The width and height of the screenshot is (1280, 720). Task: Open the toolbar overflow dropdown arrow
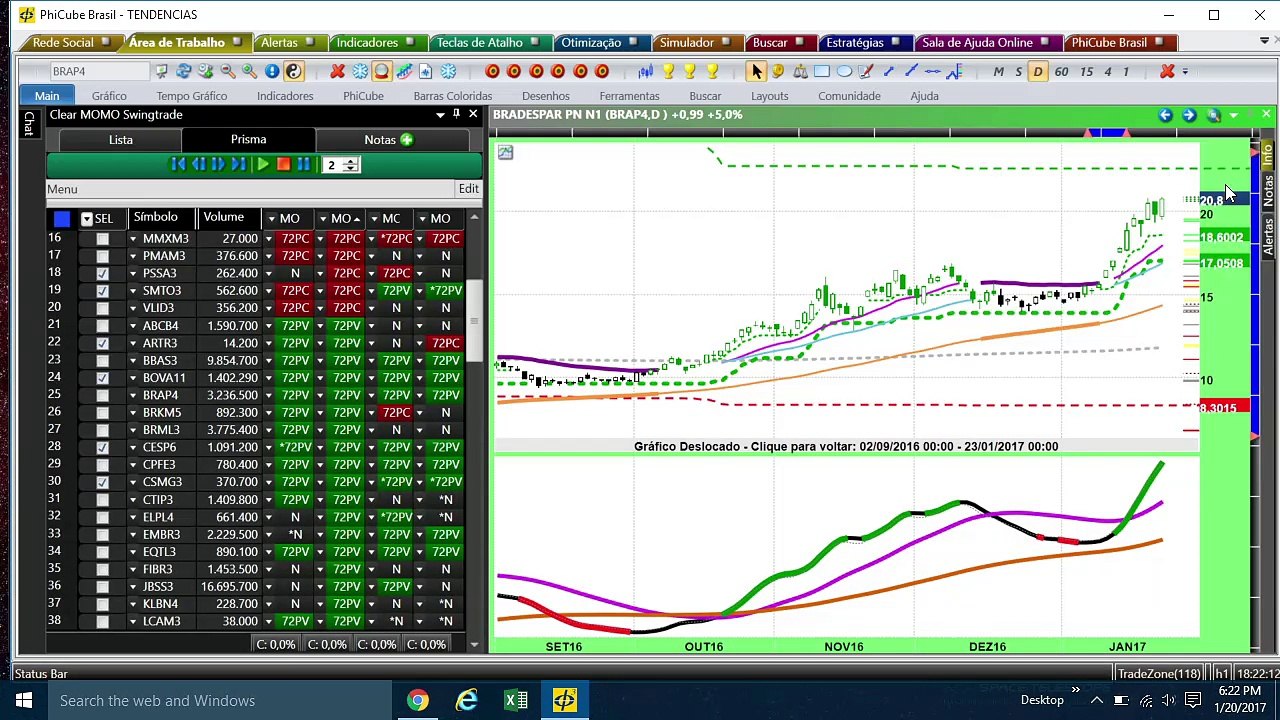[1185, 72]
